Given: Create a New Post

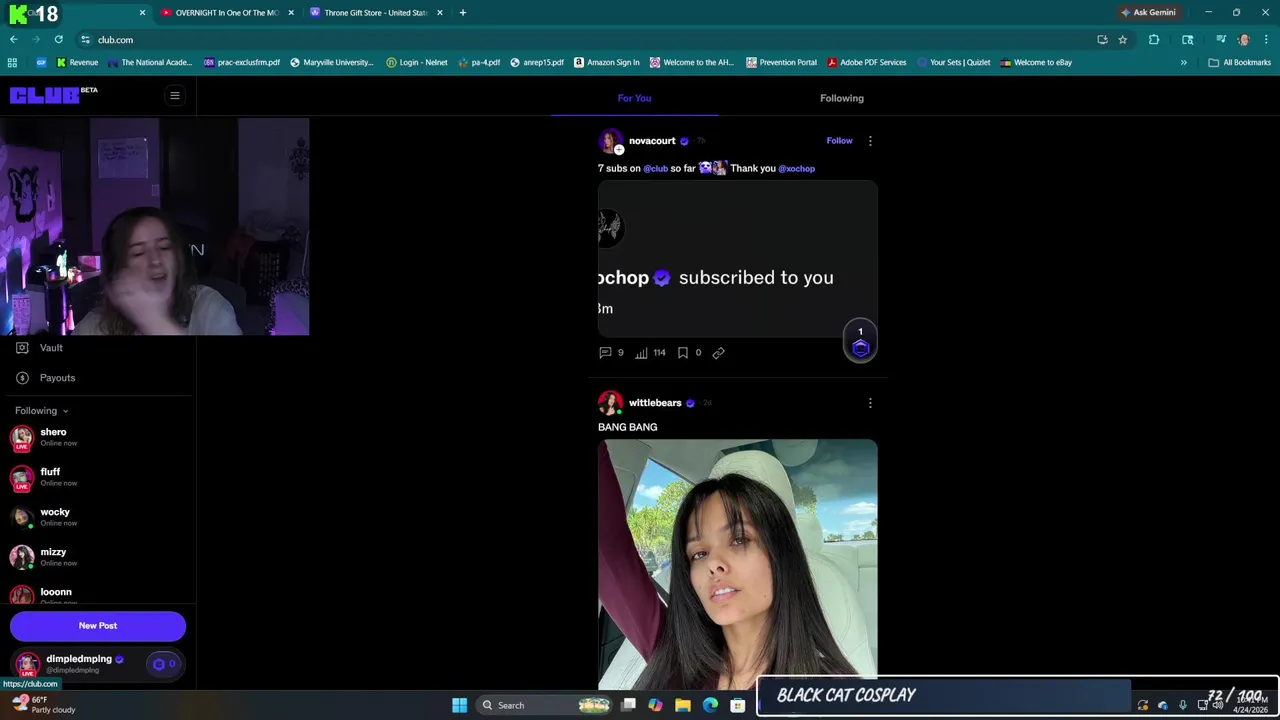Looking at the screenshot, I should coord(98,626).
